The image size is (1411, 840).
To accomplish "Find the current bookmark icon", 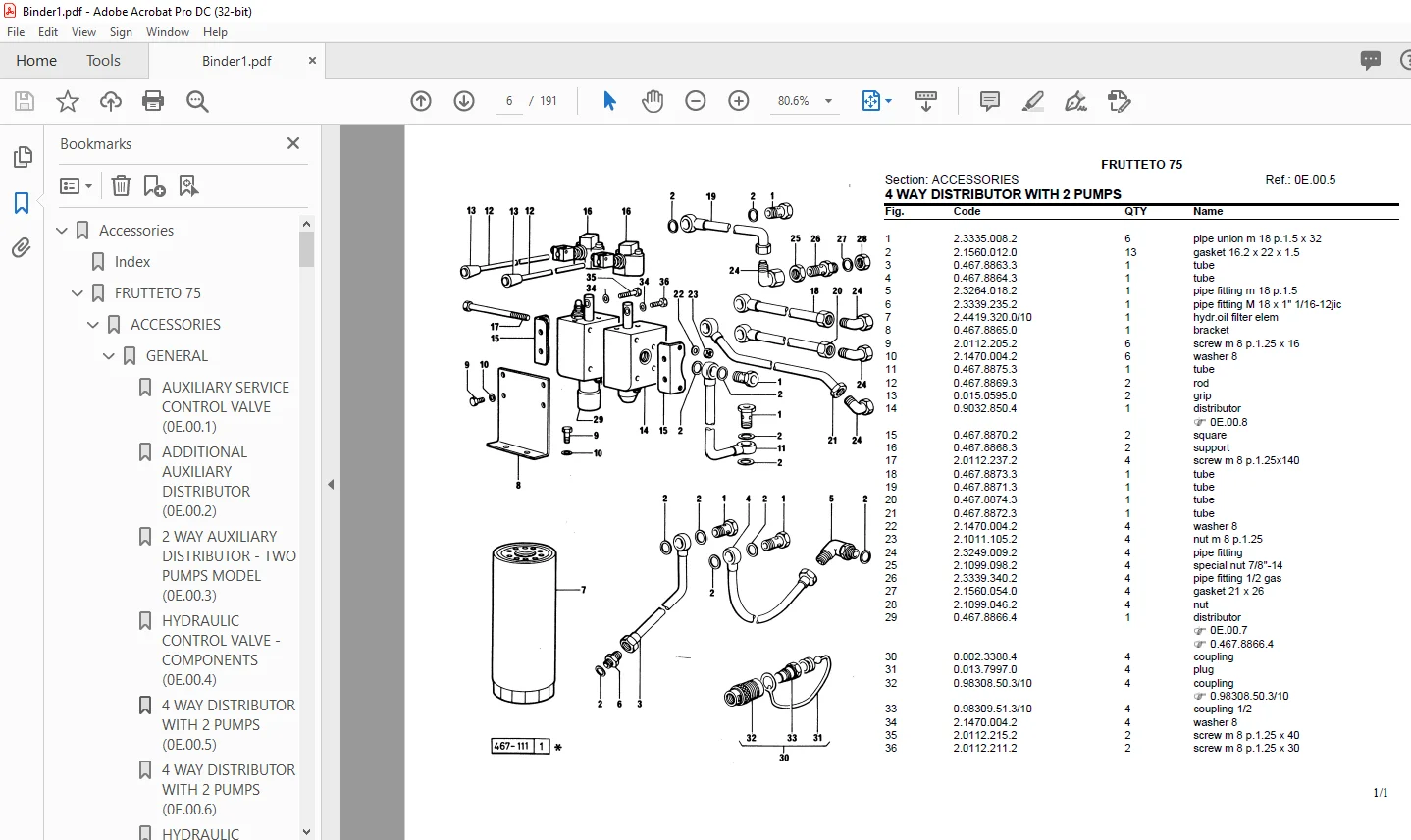I will pos(188,185).
